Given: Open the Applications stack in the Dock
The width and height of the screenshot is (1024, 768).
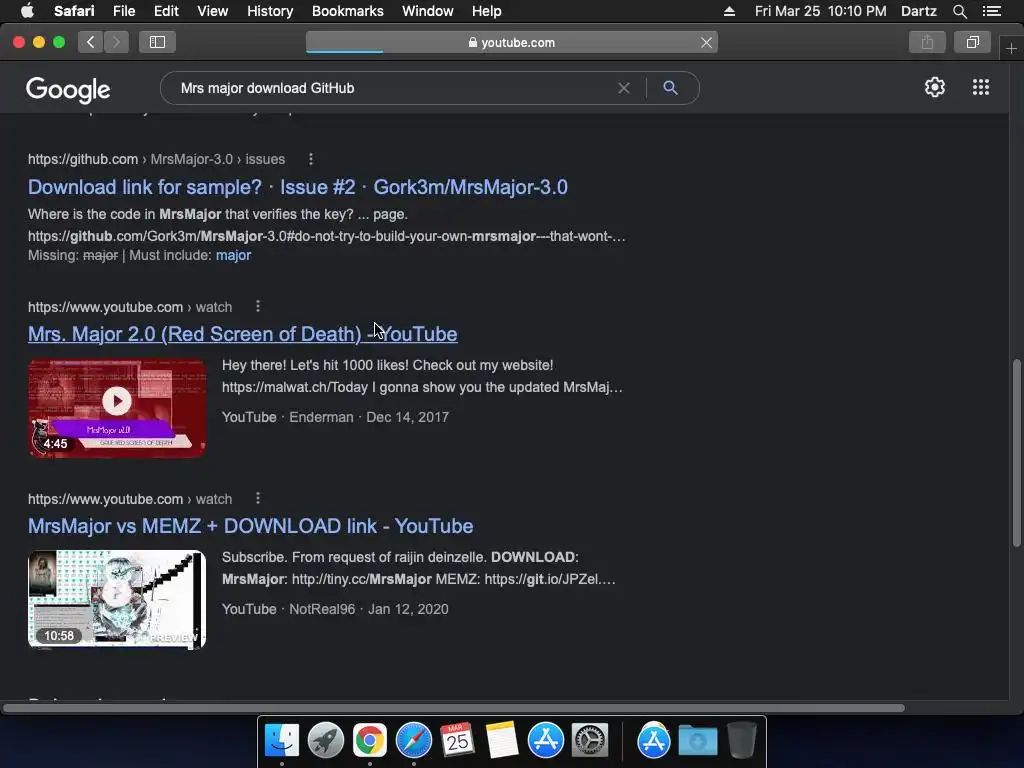Looking at the screenshot, I should (x=654, y=741).
